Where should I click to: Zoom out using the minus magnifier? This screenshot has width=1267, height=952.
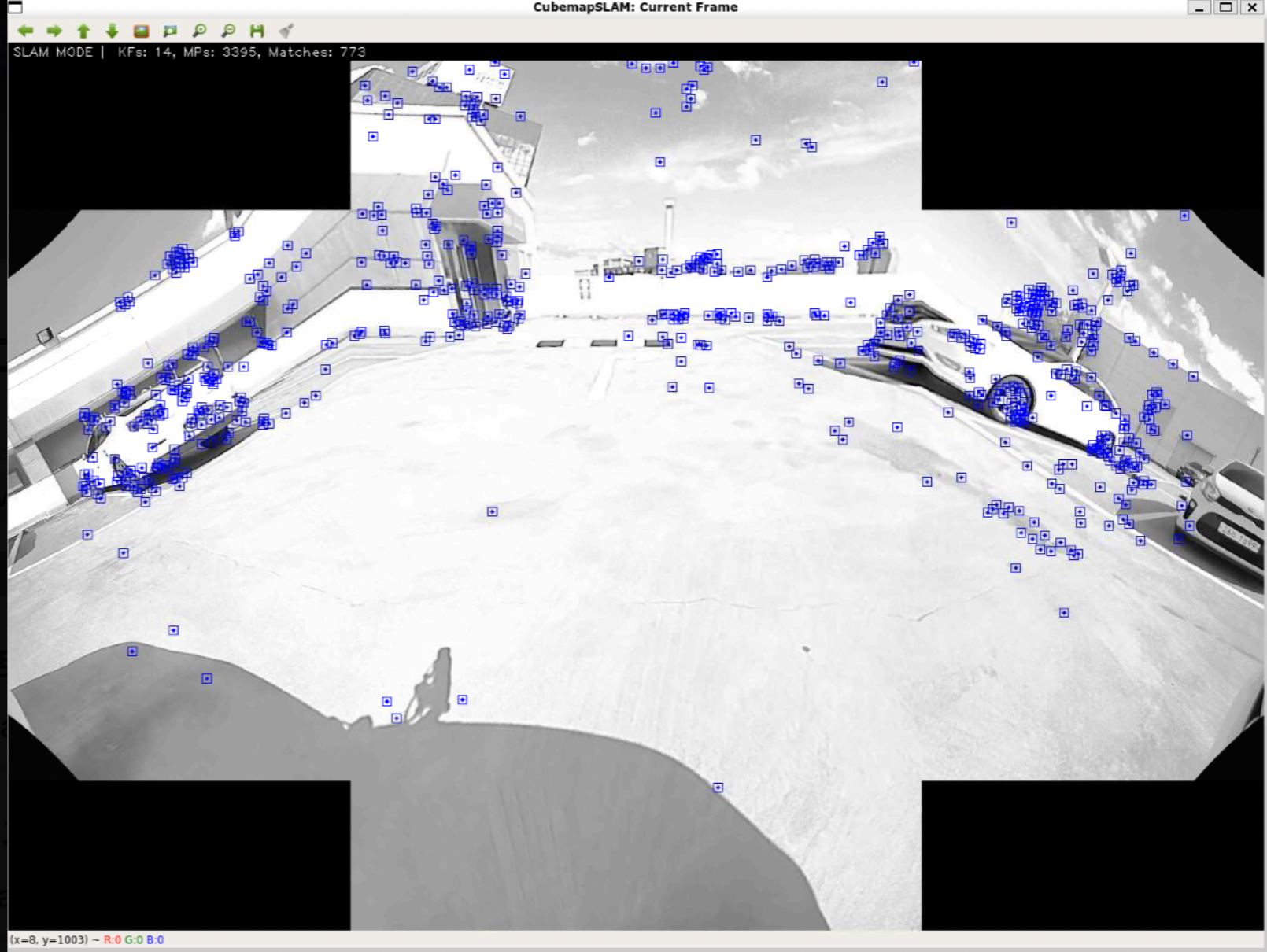click(x=228, y=31)
